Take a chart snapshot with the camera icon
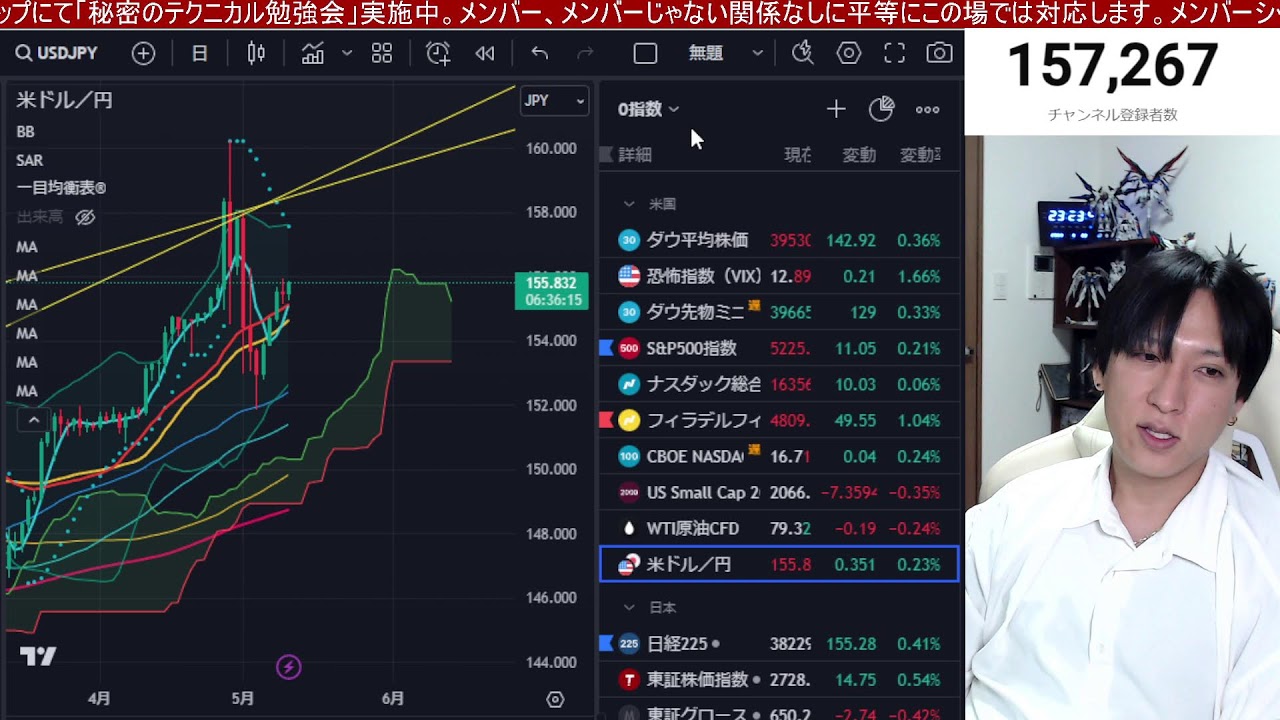The image size is (1280, 720). point(938,54)
